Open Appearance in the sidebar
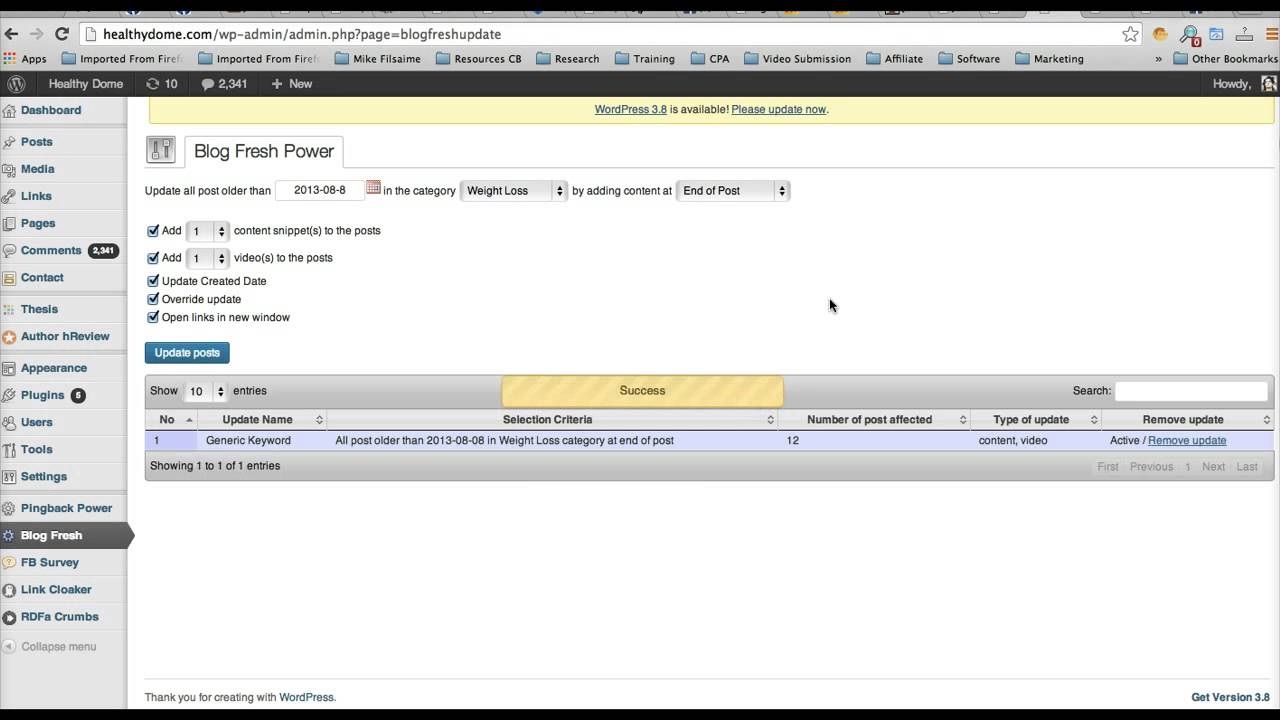Viewport: 1280px width, 720px height. (x=54, y=368)
